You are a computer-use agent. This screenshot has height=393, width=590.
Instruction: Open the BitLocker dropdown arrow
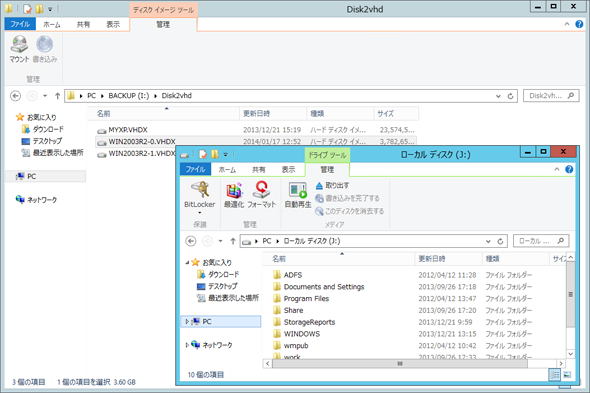(199, 213)
